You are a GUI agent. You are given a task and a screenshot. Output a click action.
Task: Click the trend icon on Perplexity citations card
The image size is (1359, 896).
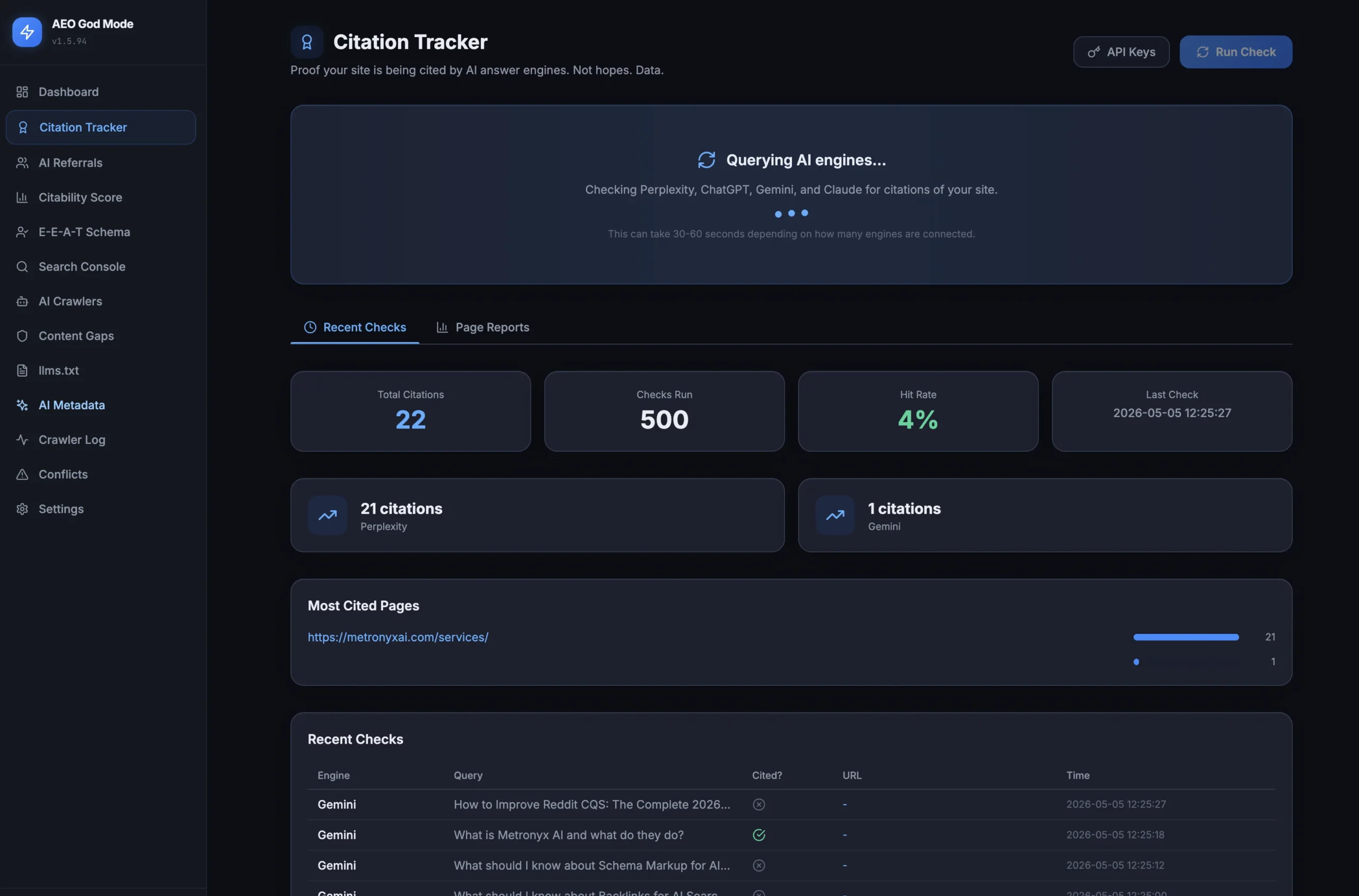pos(328,515)
